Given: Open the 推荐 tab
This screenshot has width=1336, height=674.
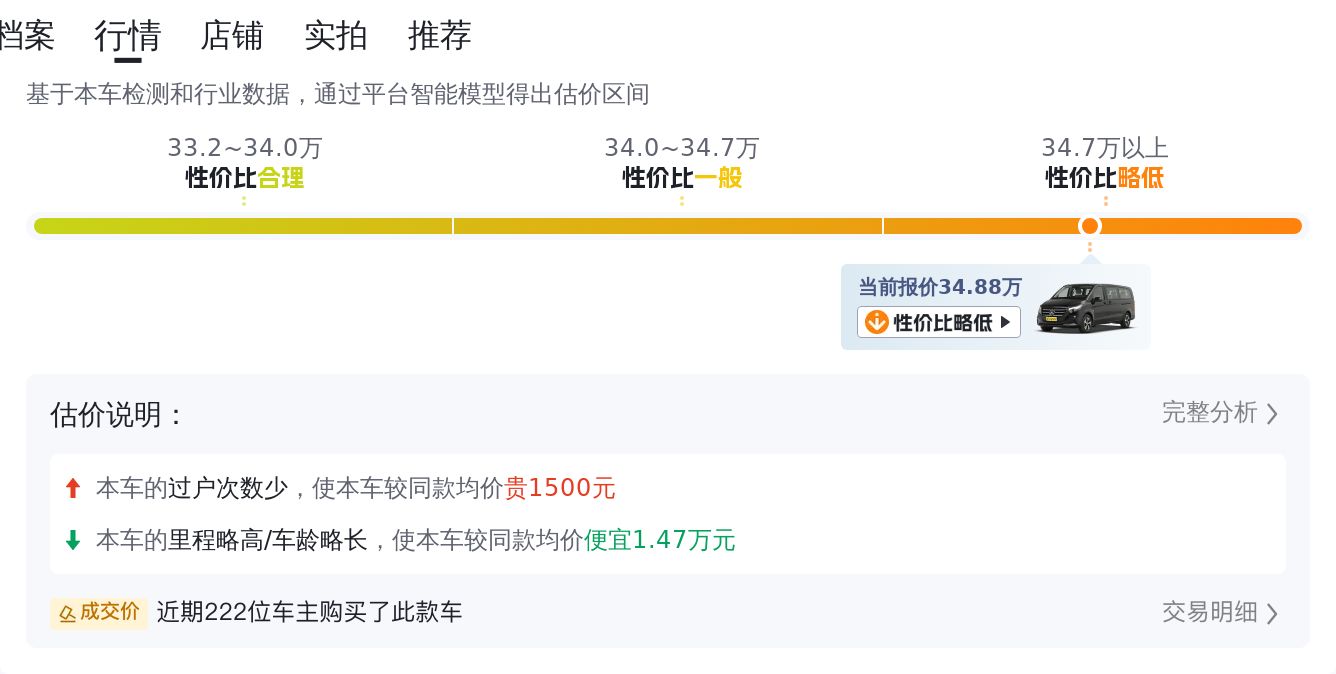Looking at the screenshot, I should tap(440, 36).
